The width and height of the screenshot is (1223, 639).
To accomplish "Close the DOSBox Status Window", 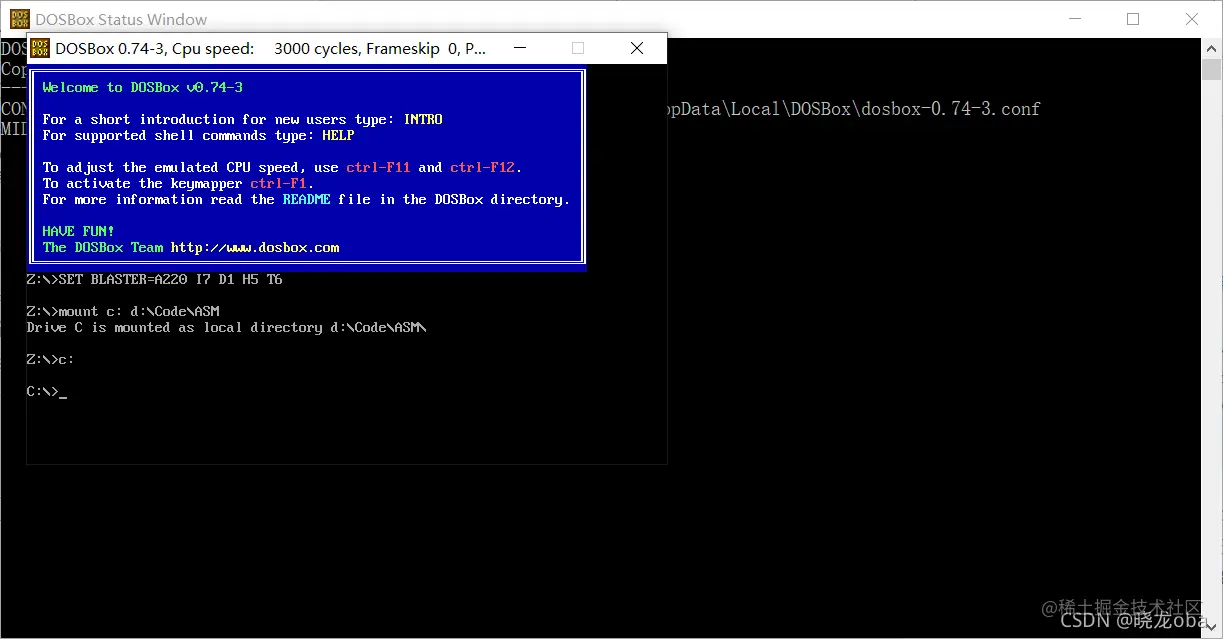I will 1192,19.
